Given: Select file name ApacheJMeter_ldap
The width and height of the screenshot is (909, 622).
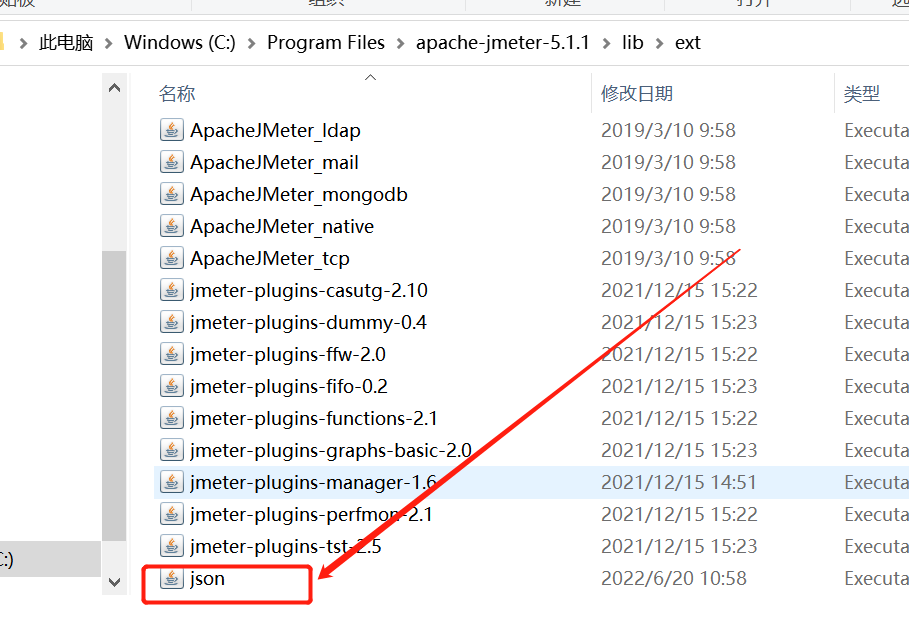Looking at the screenshot, I should [x=275, y=130].
